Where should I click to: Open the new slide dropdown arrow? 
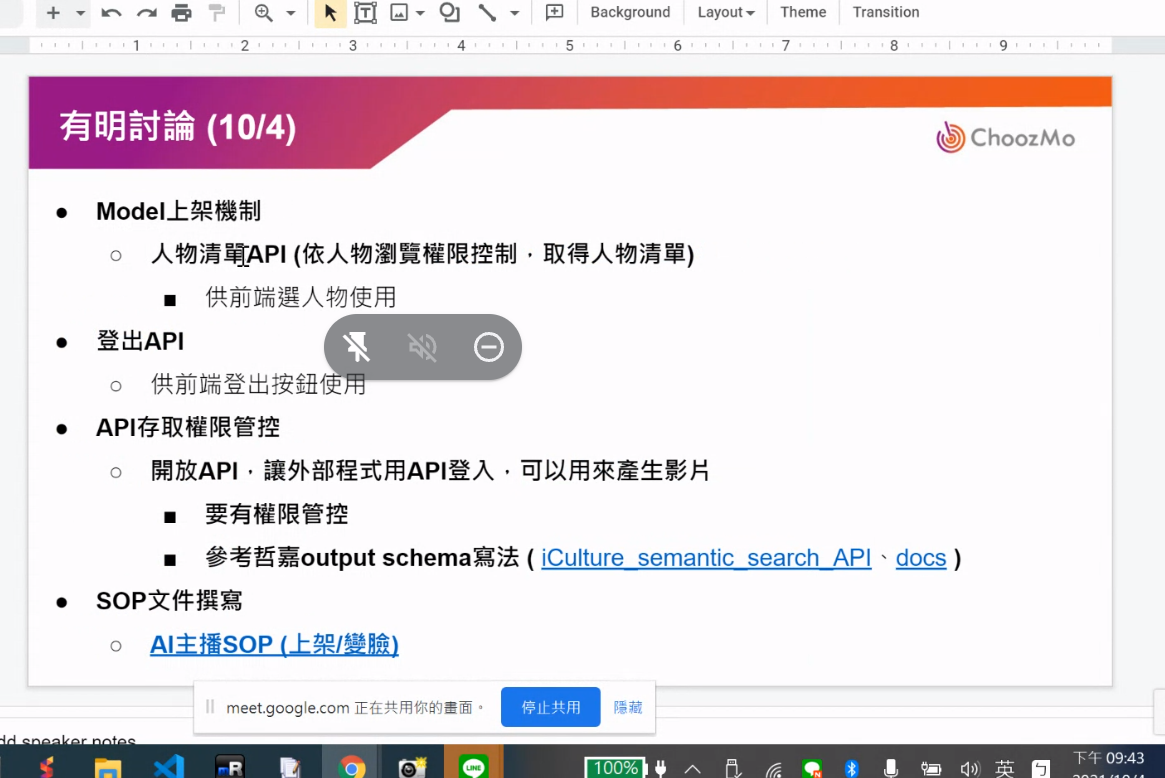80,13
